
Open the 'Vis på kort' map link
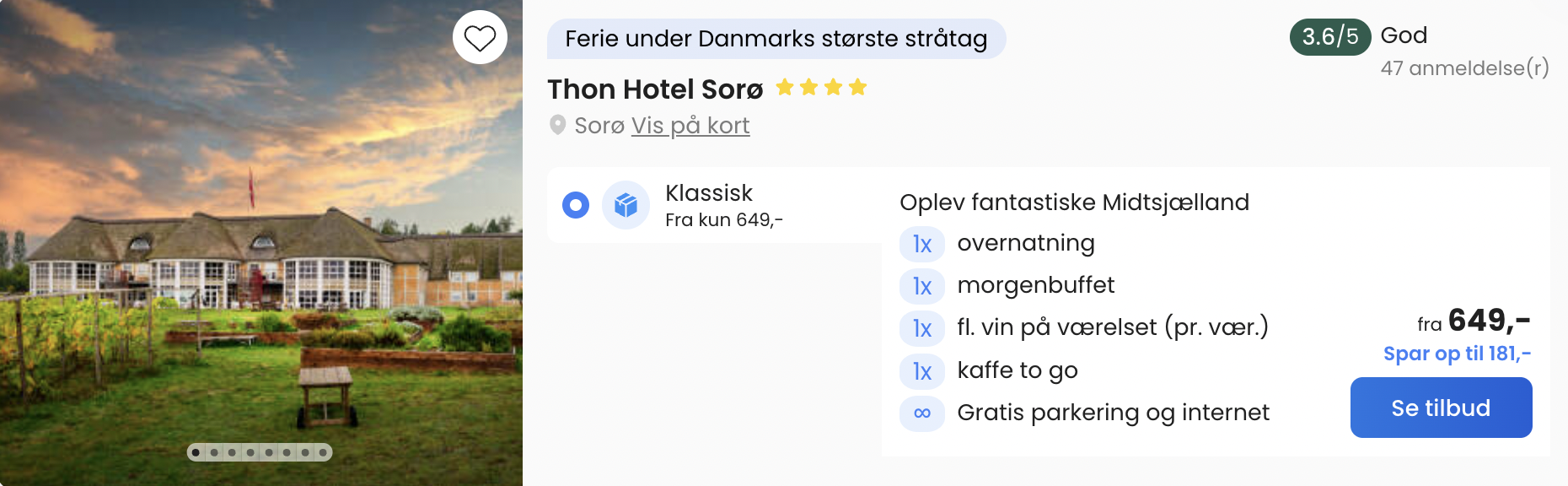pos(690,126)
